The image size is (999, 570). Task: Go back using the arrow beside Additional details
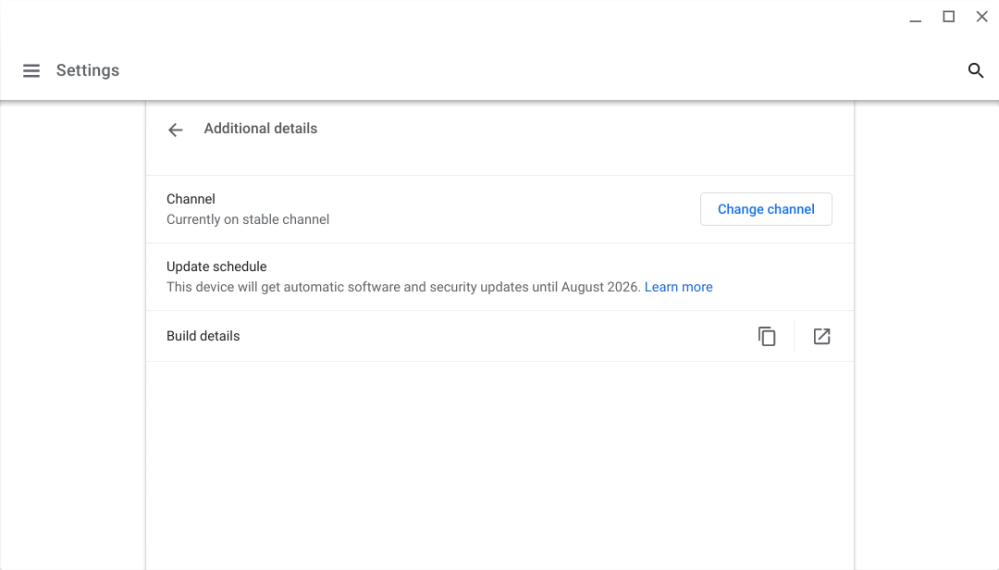[176, 130]
